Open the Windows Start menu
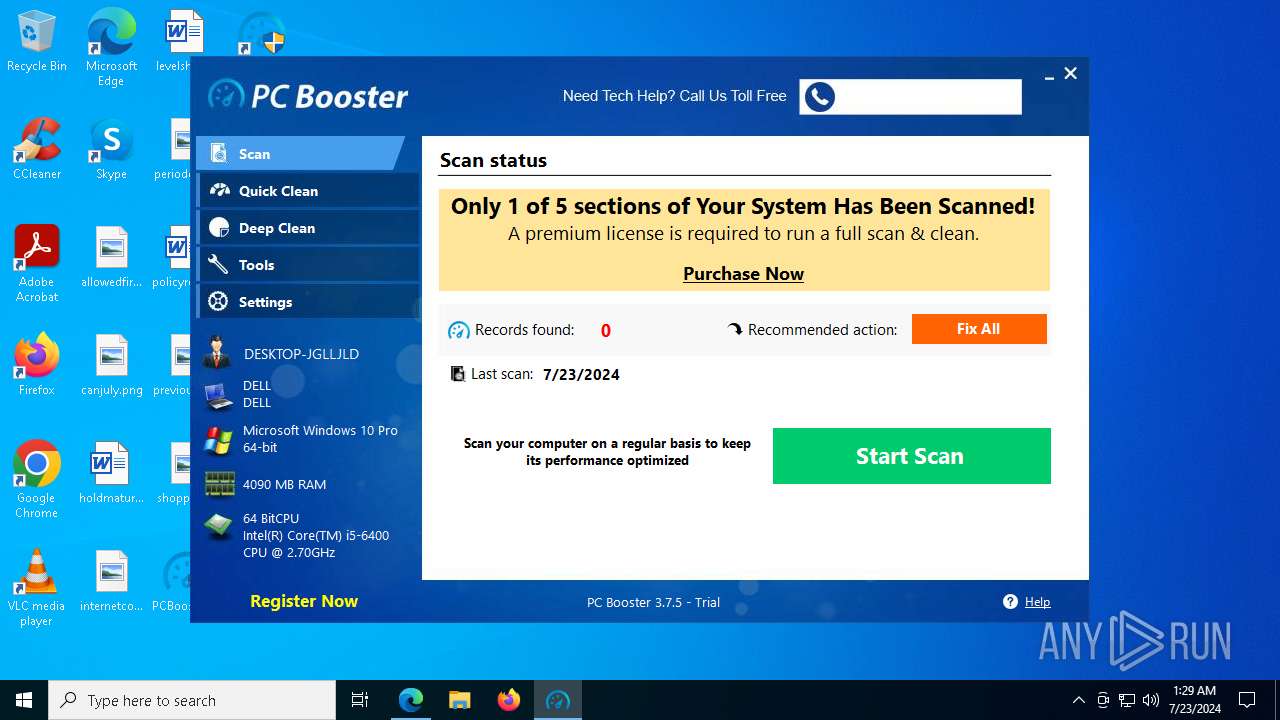Image resolution: width=1280 pixels, height=720 pixels. pos(24,700)
